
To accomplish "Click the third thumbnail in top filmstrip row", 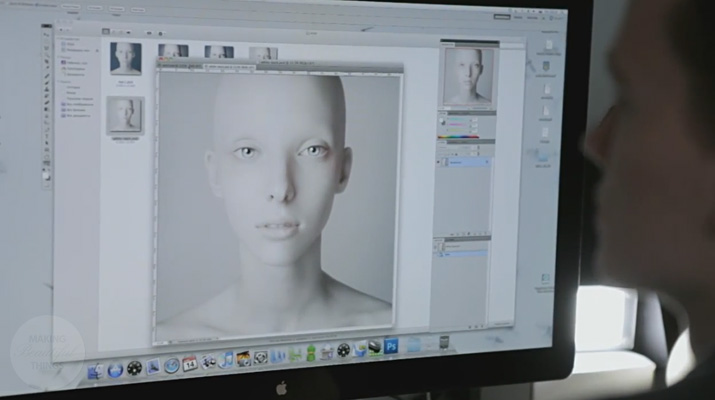I will pyautogui.click(x=264, y=52).
